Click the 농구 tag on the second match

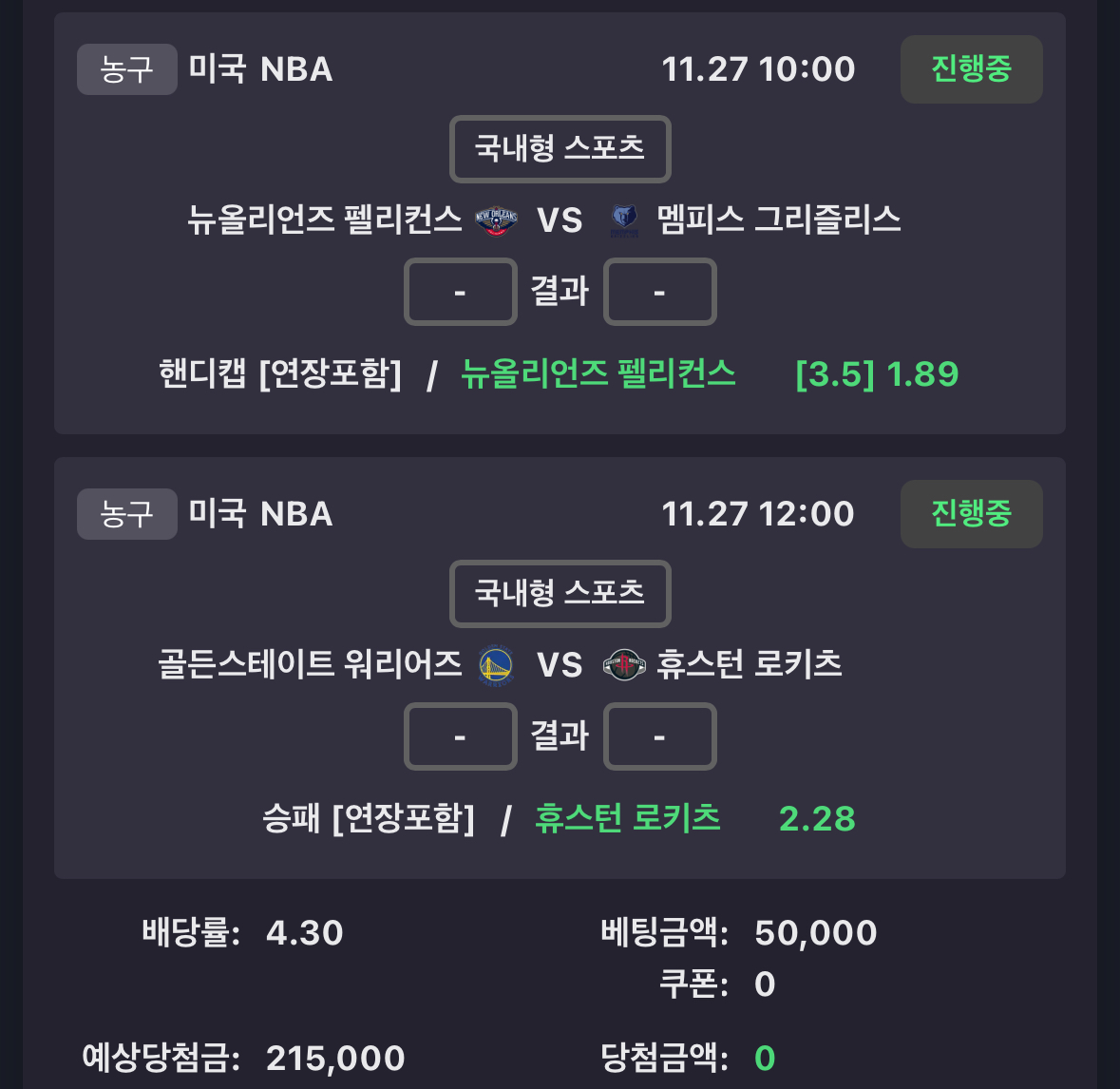tap(126, 514)
